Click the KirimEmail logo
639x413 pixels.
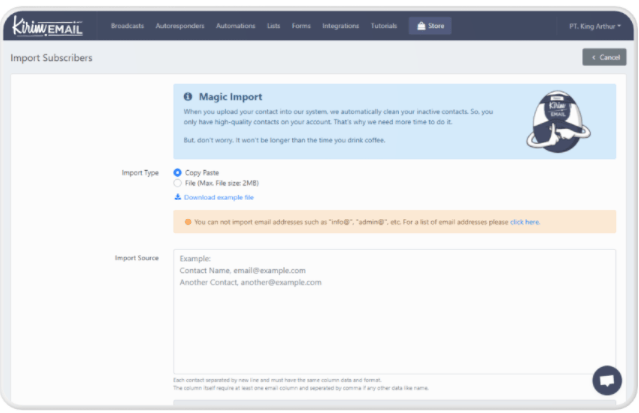(x=47, y=25)
